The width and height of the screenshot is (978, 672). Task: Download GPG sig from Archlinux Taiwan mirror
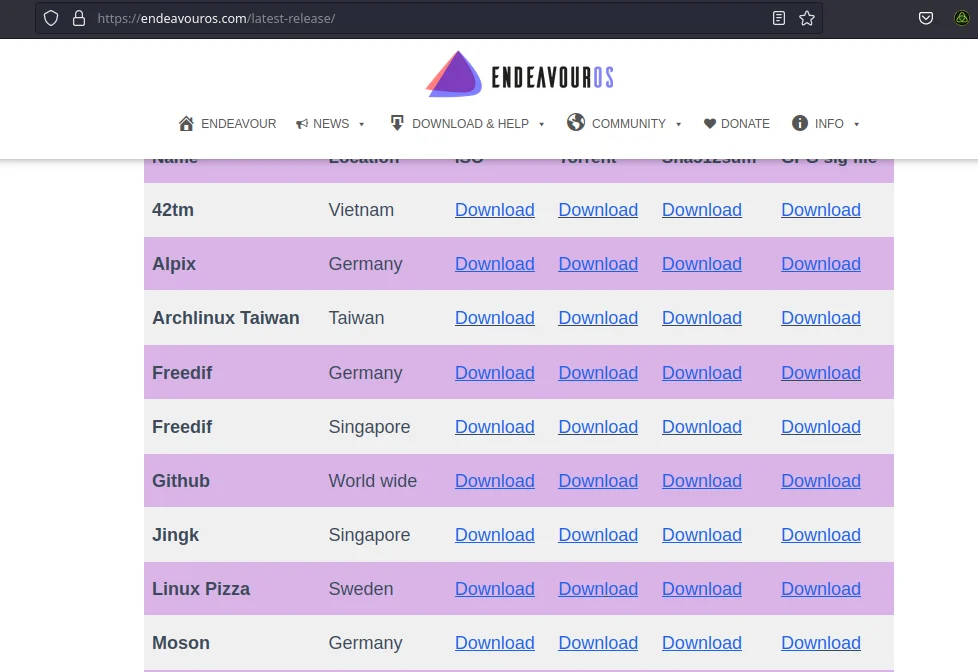821,318
